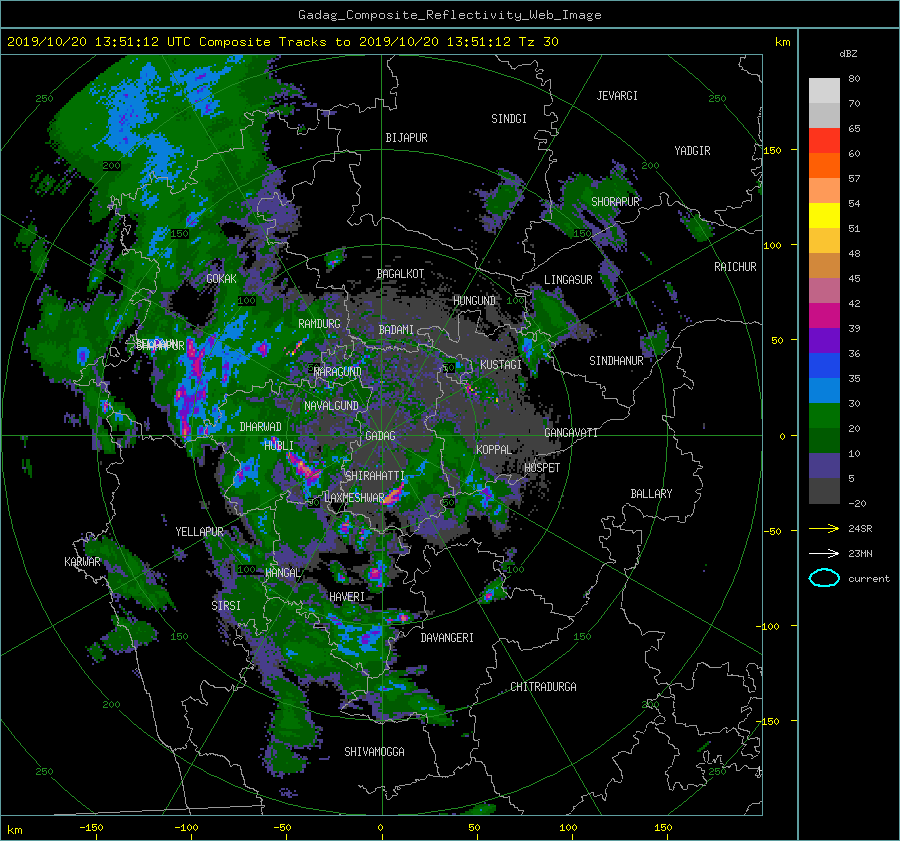Image resolution: width=900 pixels, height=841 pixels.
Task: Click the LAXMESHWAR city label
Action: (x=354, y=498)
